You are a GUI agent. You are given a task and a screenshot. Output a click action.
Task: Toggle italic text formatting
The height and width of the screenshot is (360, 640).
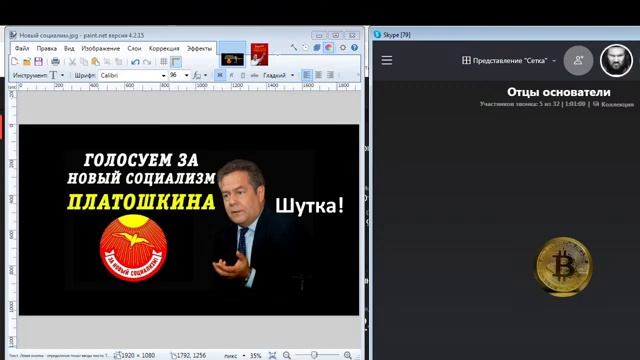231,75
